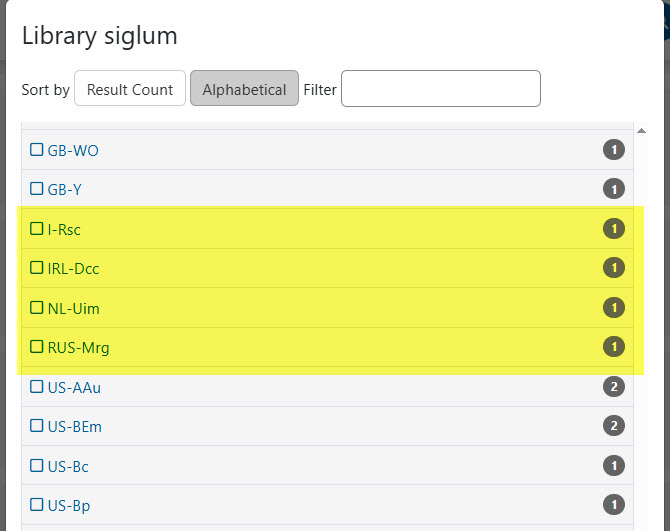Click the count badge for RUS-Mrg
This screenshot has width=670, height=531.
614,346
